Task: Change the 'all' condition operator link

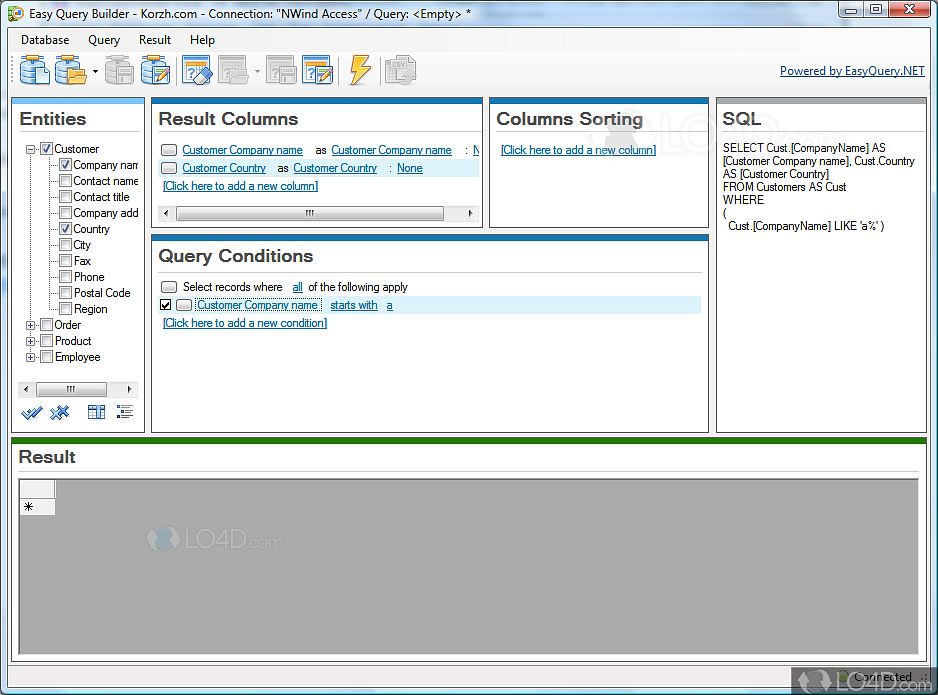Action: point(297,287)
